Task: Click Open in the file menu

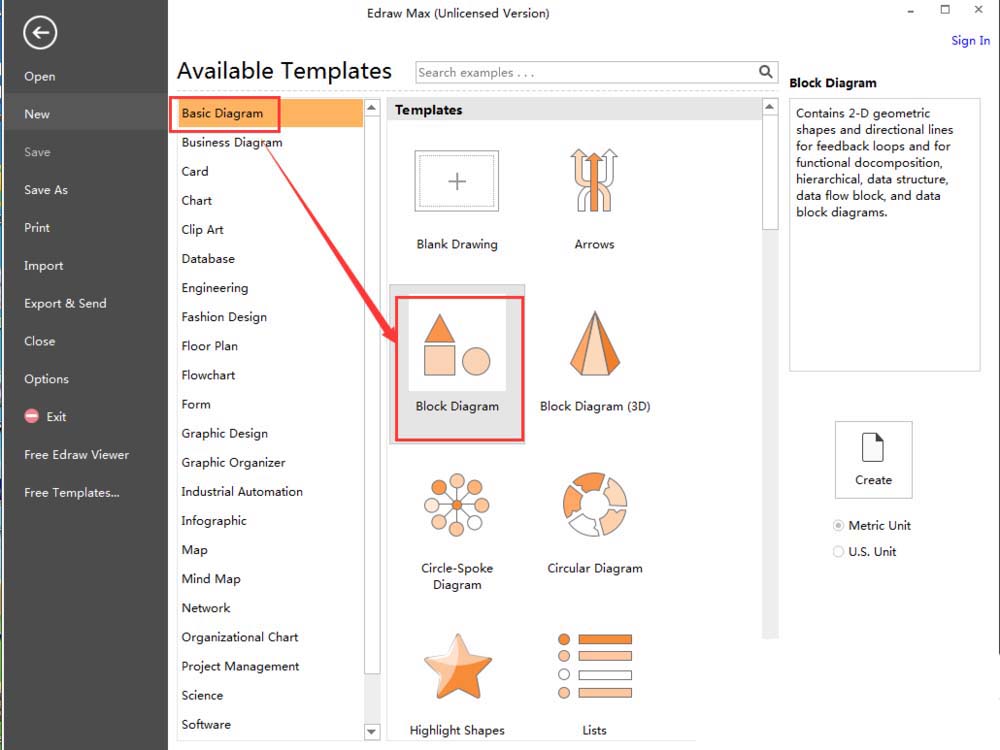Action: (40, 77)
